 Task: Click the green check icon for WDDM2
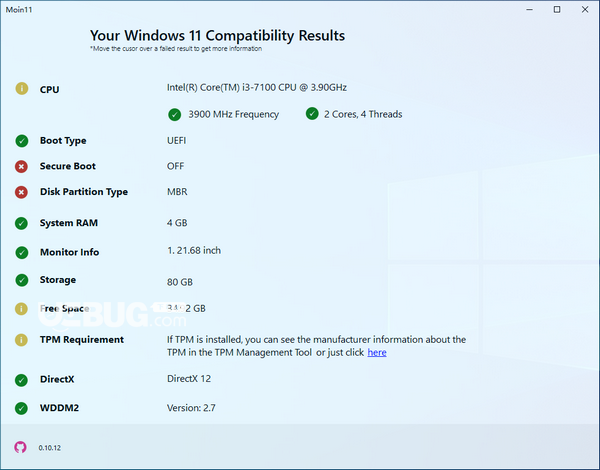coord(21,408)
